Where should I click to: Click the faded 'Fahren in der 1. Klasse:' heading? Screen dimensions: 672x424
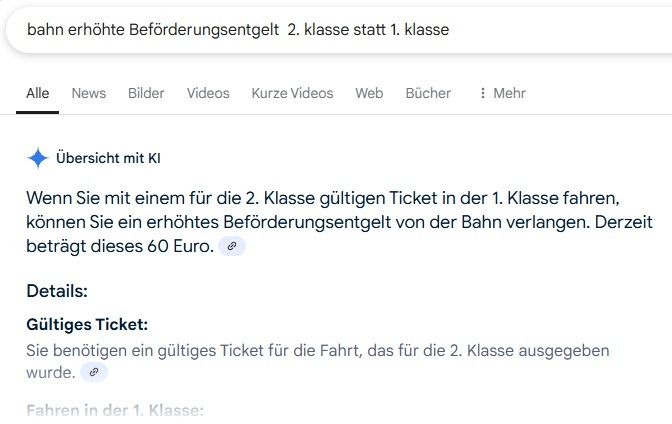(115, 410)
